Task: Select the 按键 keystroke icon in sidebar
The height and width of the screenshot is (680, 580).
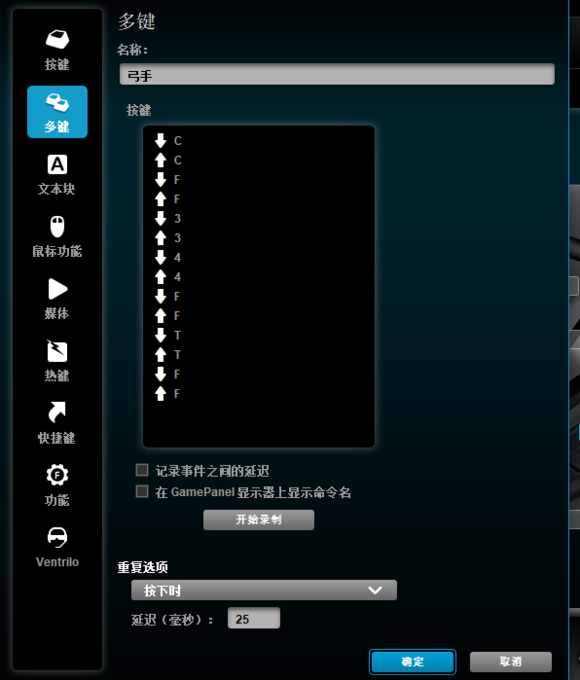Action: [x=57, y=39]
